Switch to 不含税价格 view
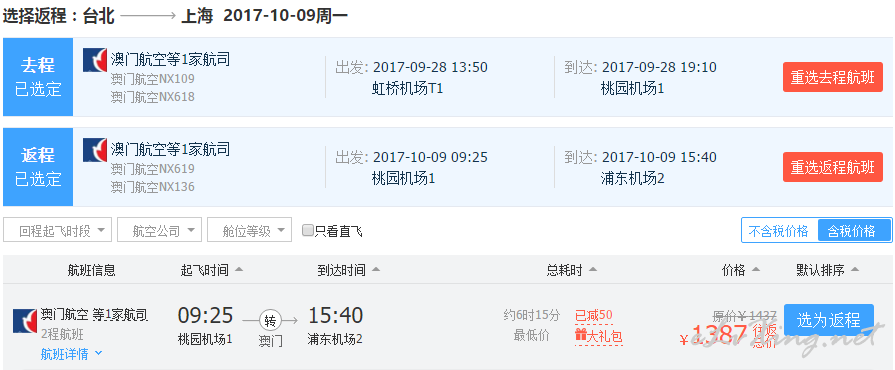 pyautogui.click(x=779, y=231)
